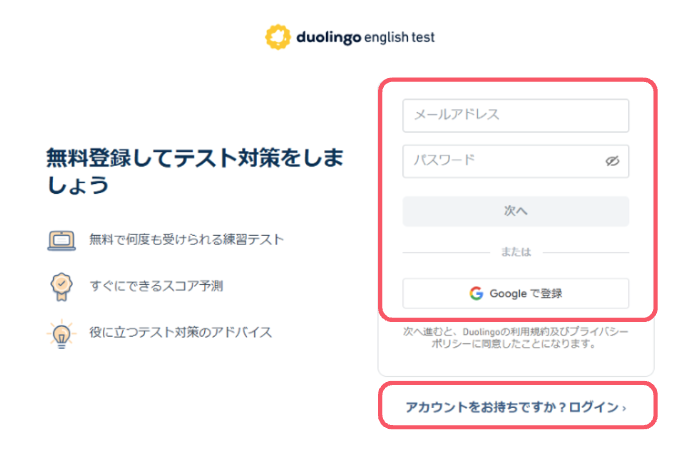Click the パスワード input field
The width and height of the screenshot is (700, 463).
coord(516,161)
